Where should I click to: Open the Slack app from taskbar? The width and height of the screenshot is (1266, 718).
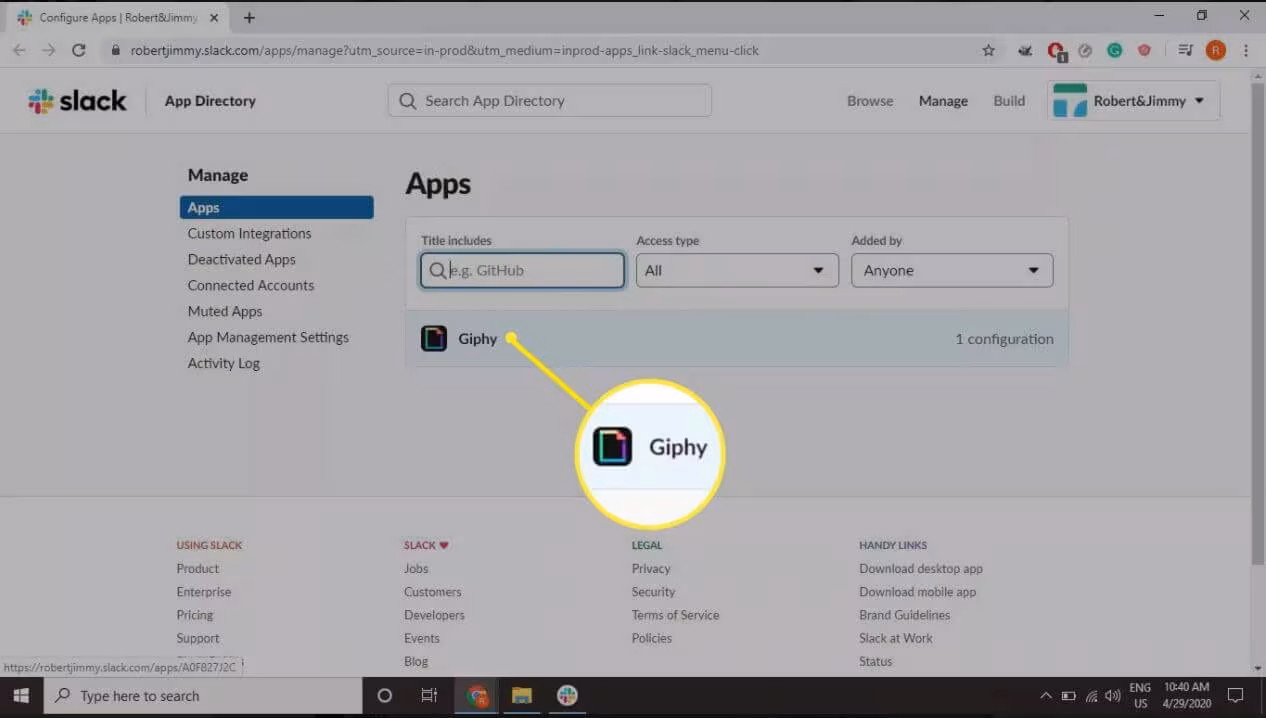pyautogui.click(x=567, y=696)
